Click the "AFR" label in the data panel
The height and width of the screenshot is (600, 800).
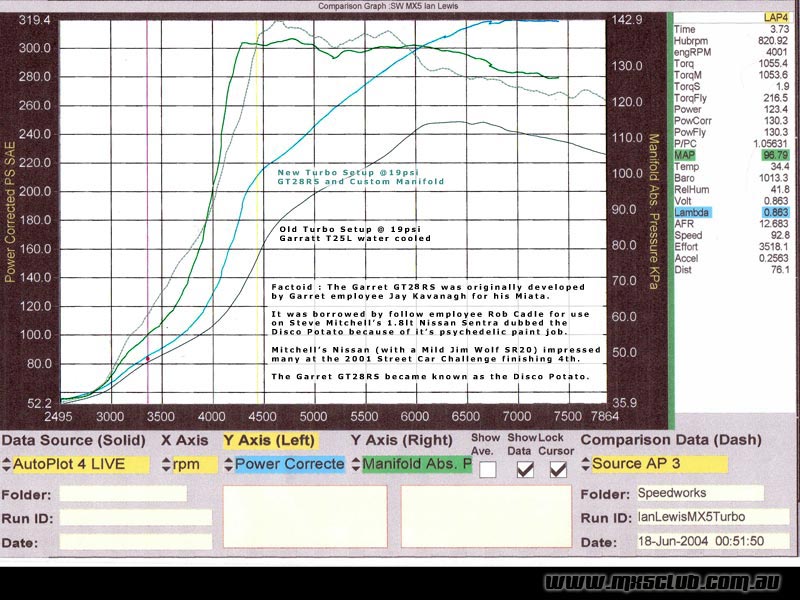tap(684, 224)
